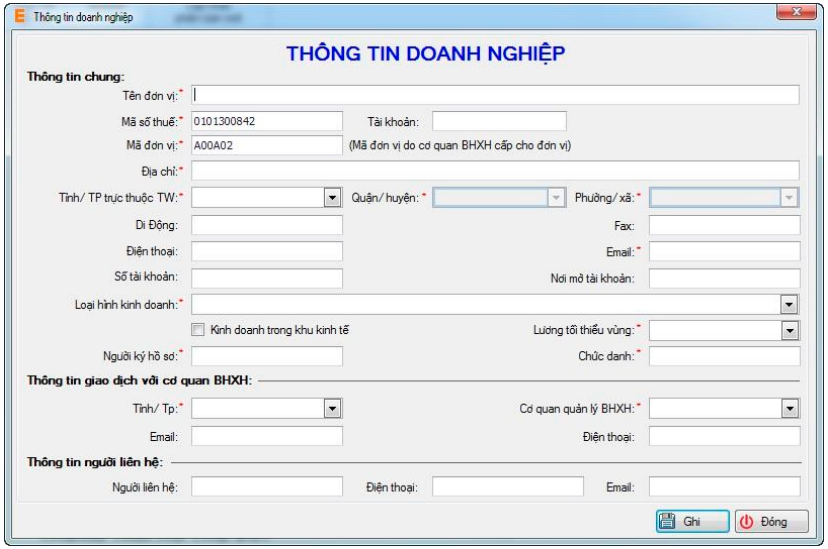This screenshot has height=549, width=828.
Task: Click the Nơi mở tài khoản field
Action: pyautogui.click(x=723, y=277)
